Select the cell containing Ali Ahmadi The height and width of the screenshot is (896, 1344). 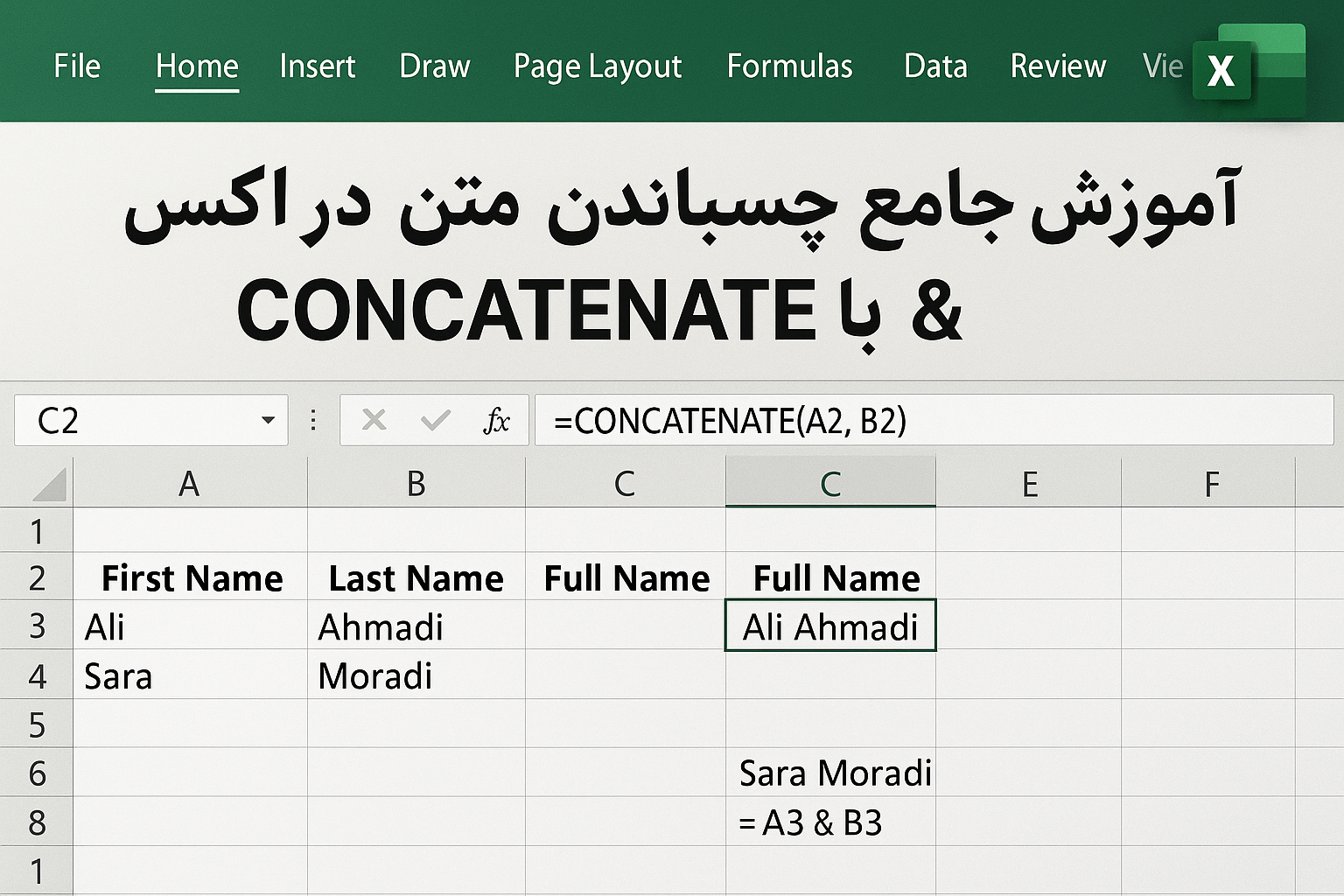click(829, 626)
